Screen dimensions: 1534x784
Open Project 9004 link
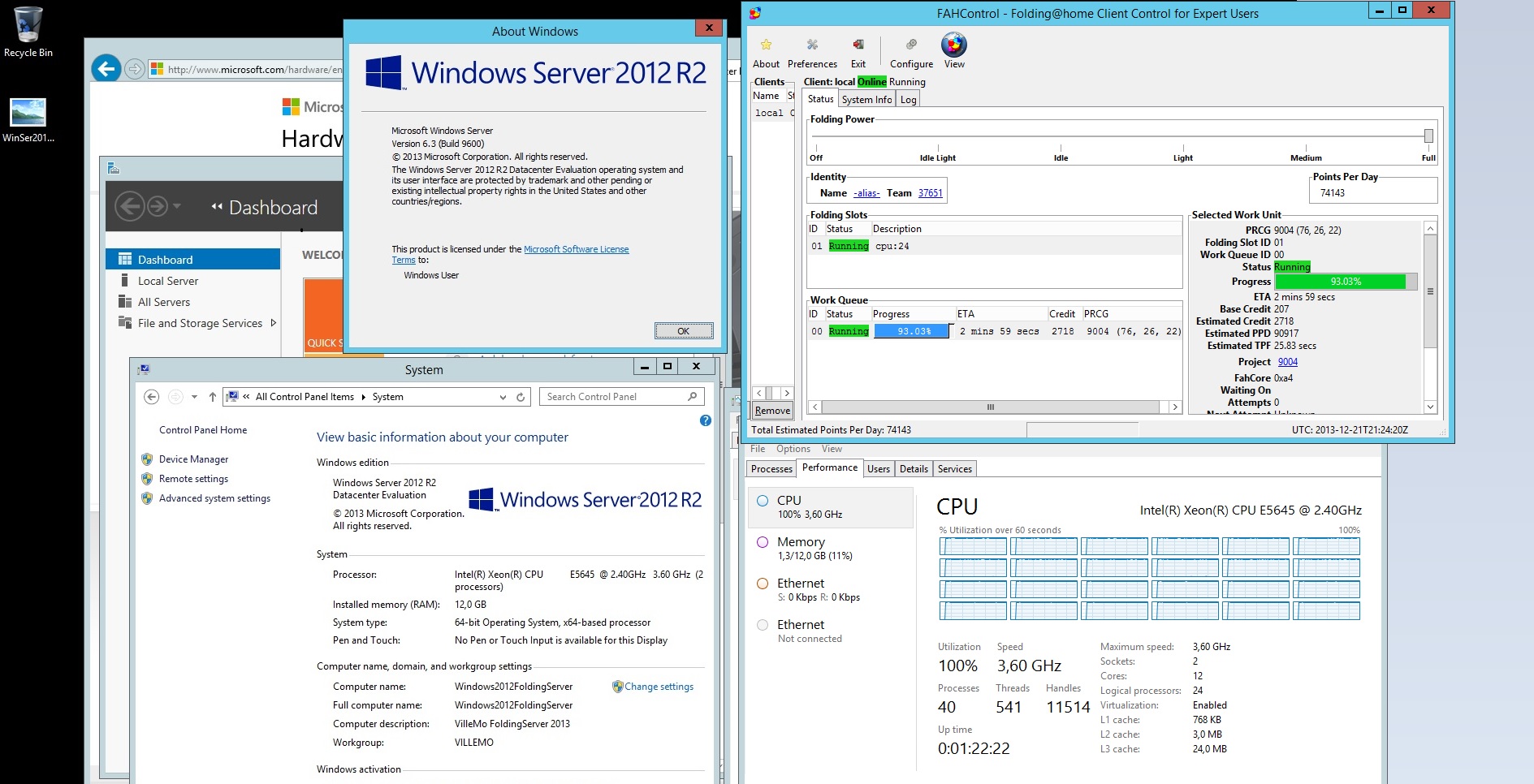(1288, 362)
